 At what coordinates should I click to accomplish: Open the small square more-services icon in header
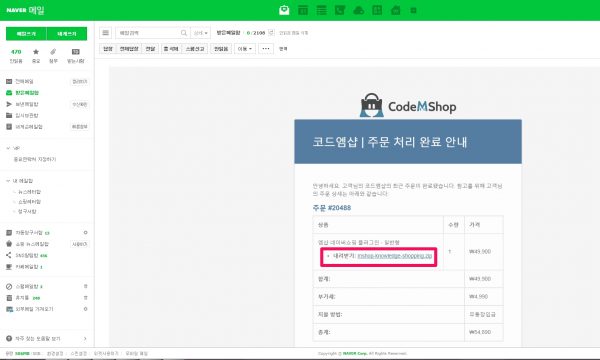tap(413, 10)
